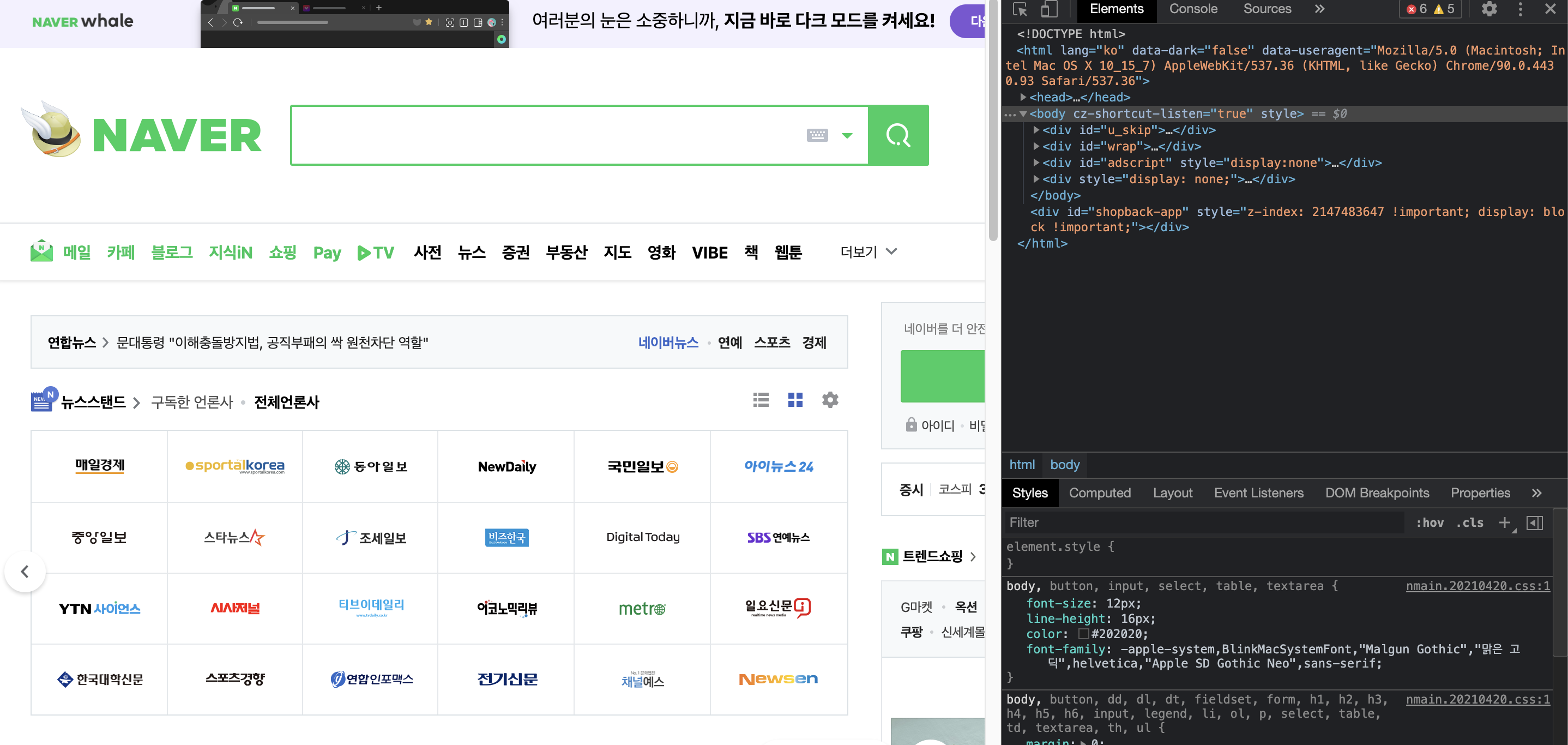1568x745 pixels.
Task: Toggle the :hov element state panel
Action: [x=1429, y=523]
